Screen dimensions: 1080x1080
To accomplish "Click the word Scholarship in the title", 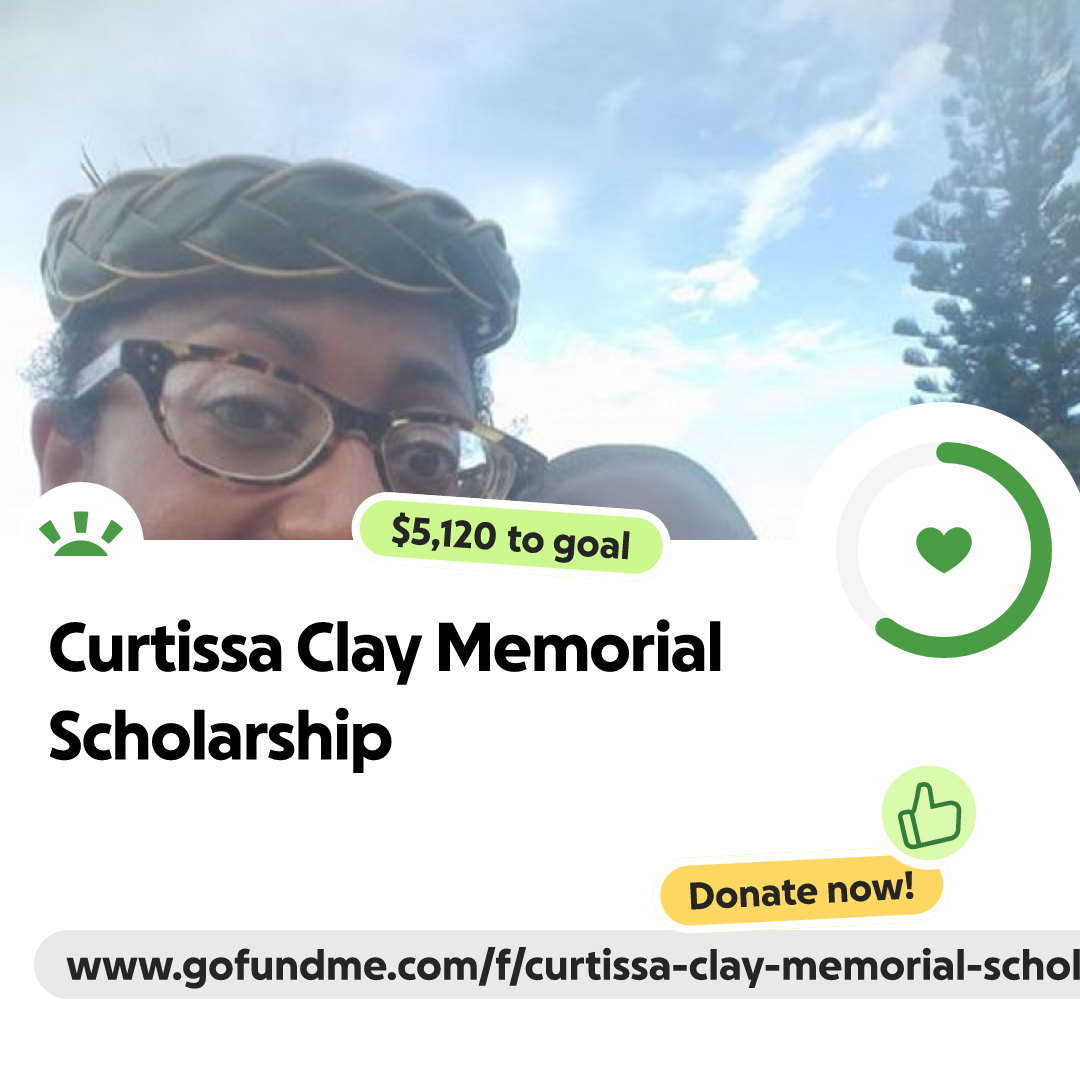I will coord(220,738).
